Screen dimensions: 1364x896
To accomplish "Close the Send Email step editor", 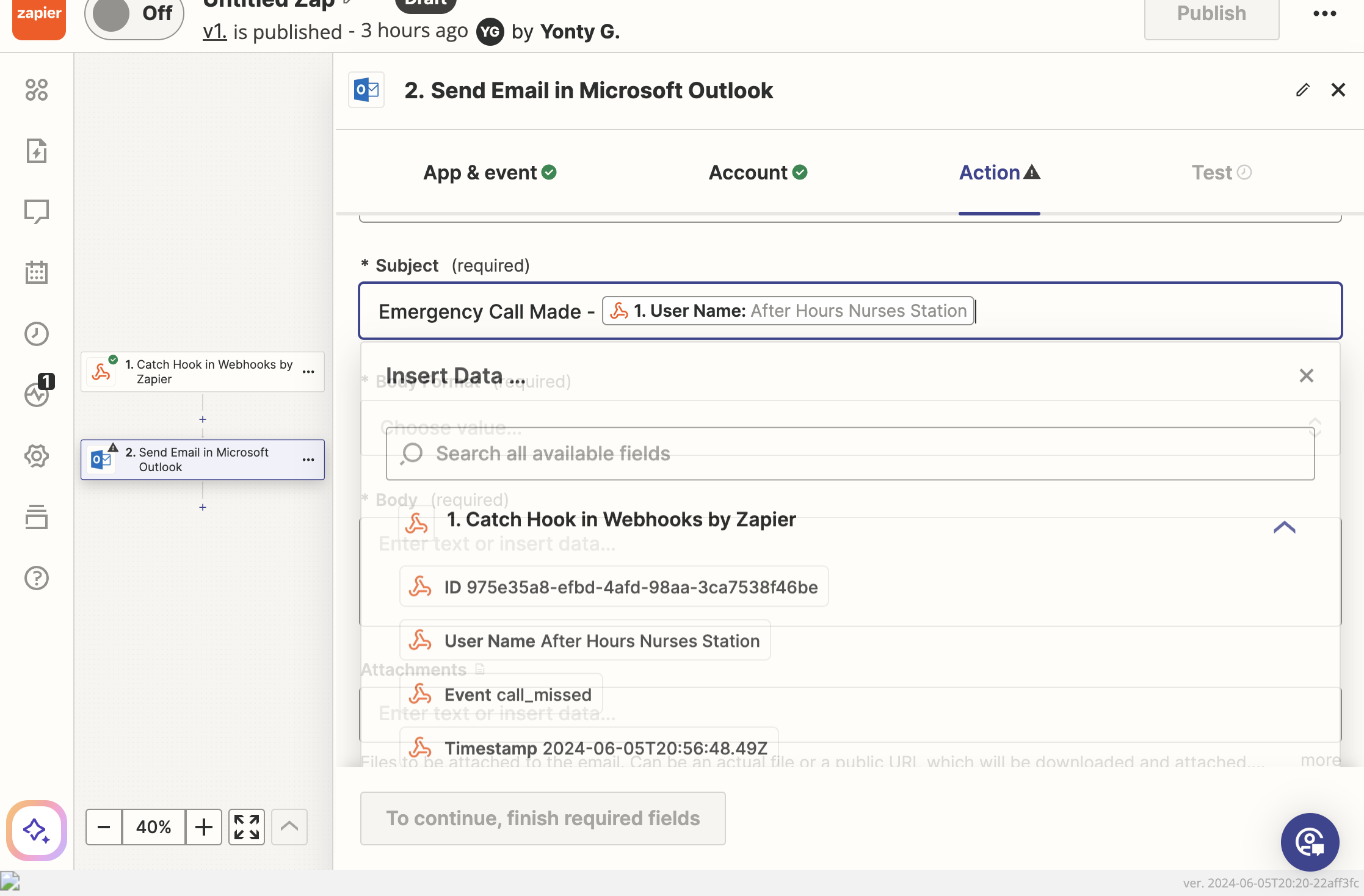I will click(x=1338, y=90).
